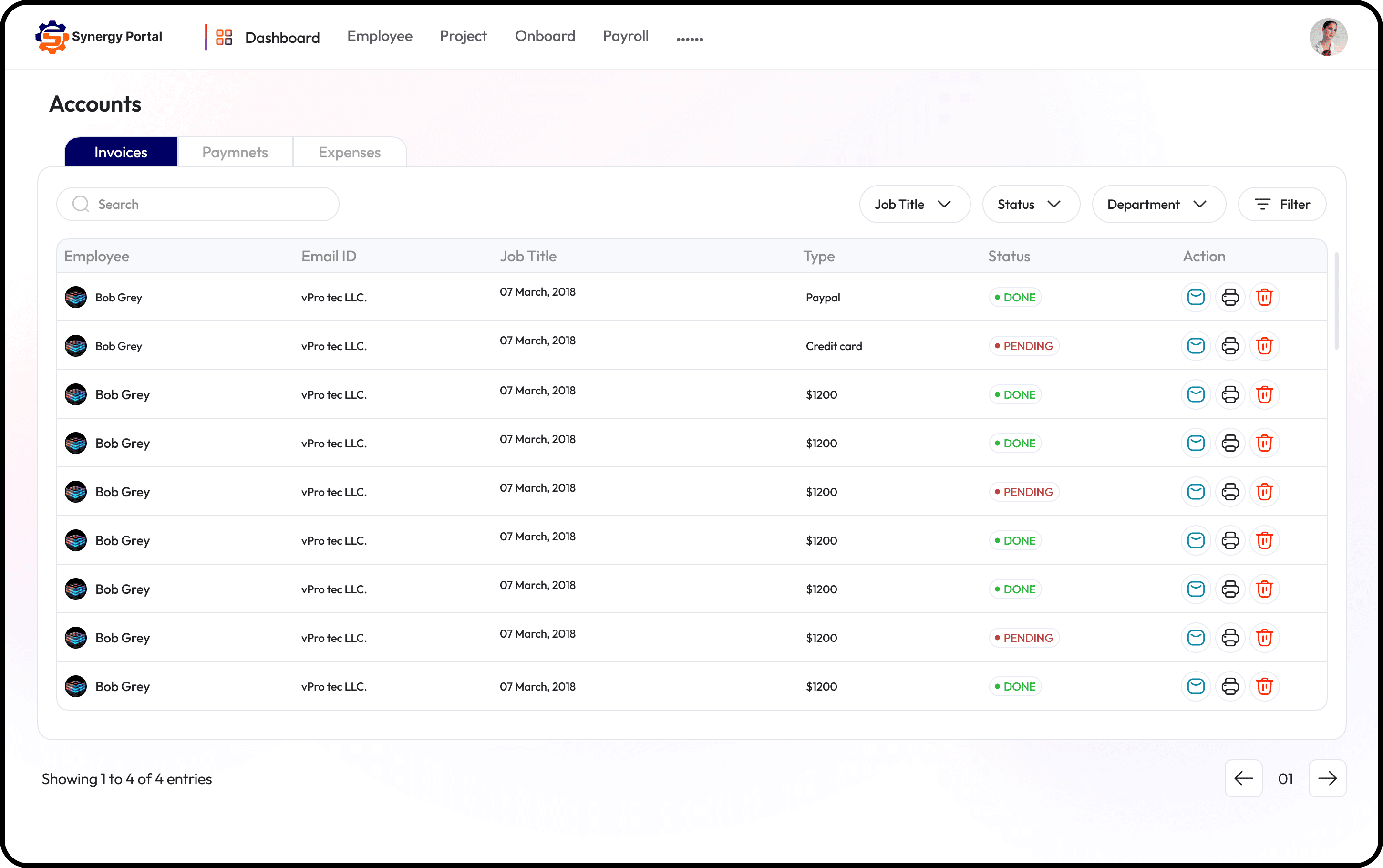Open the Payroll menu item
The height and width of the screenshot is (868, 1383).
pyautogui.click(x=626, y=36)
